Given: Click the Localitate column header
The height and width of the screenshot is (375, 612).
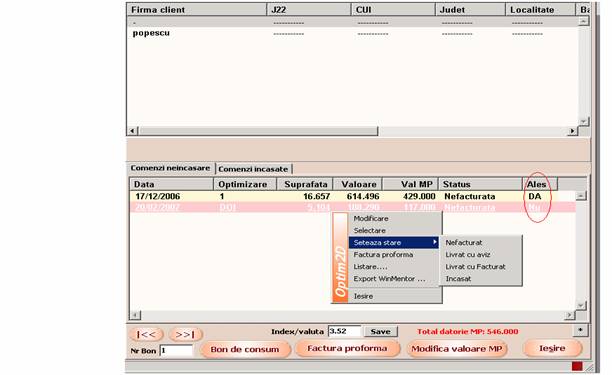Looking at the screenshot, I should [541, 10].
